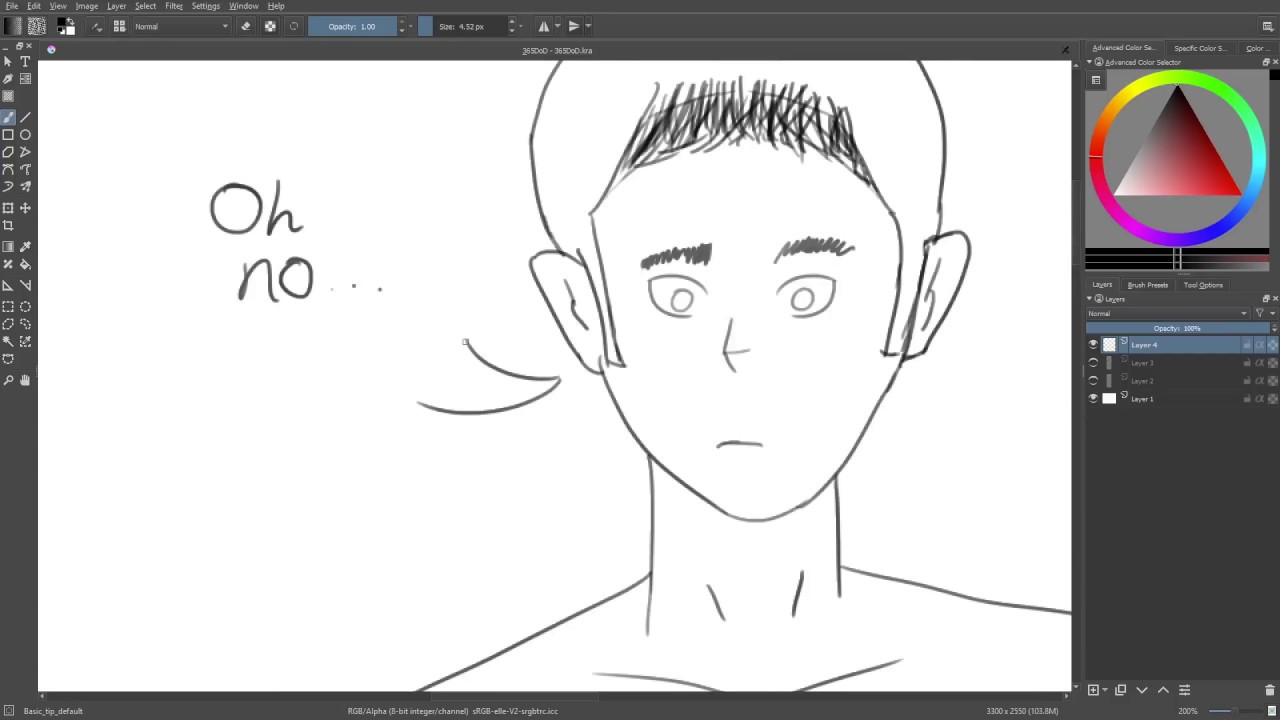Adjust the brush Opacity slider
1280x720 pixels.
point(352,26)
